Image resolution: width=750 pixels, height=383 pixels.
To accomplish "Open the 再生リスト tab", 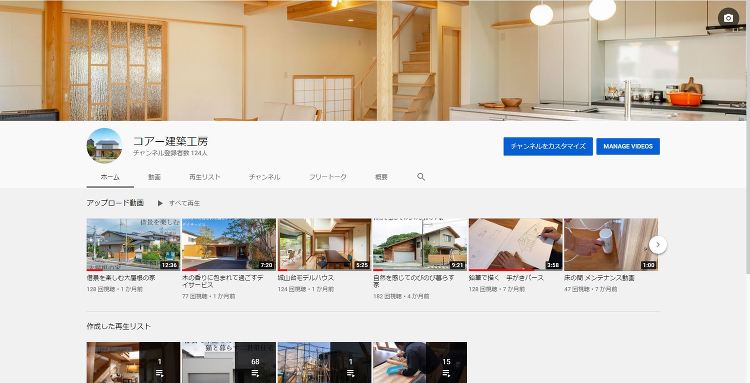I will tap(205, 177).
